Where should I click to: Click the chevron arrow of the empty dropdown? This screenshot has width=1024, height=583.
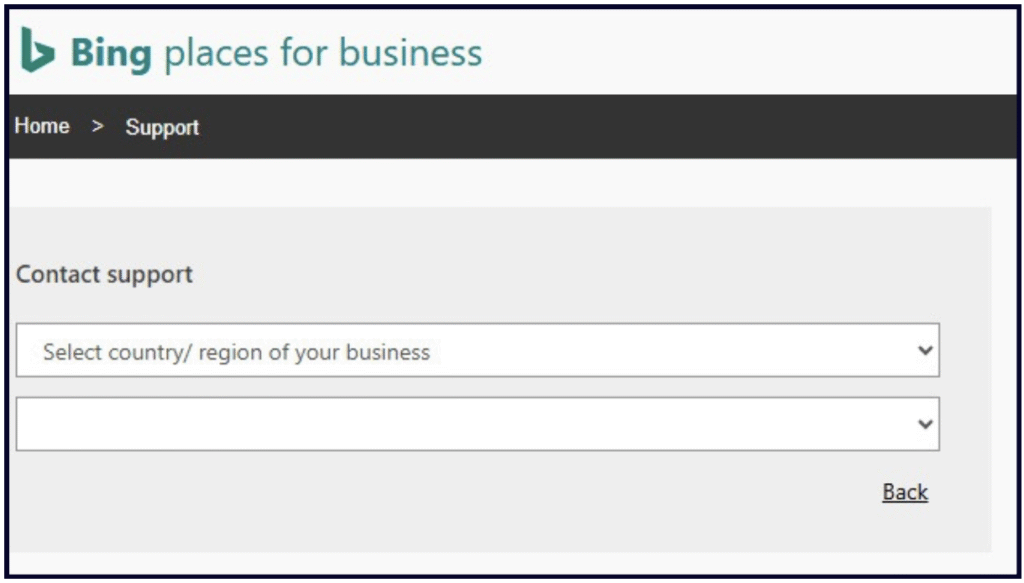click(x=925, y=424)
